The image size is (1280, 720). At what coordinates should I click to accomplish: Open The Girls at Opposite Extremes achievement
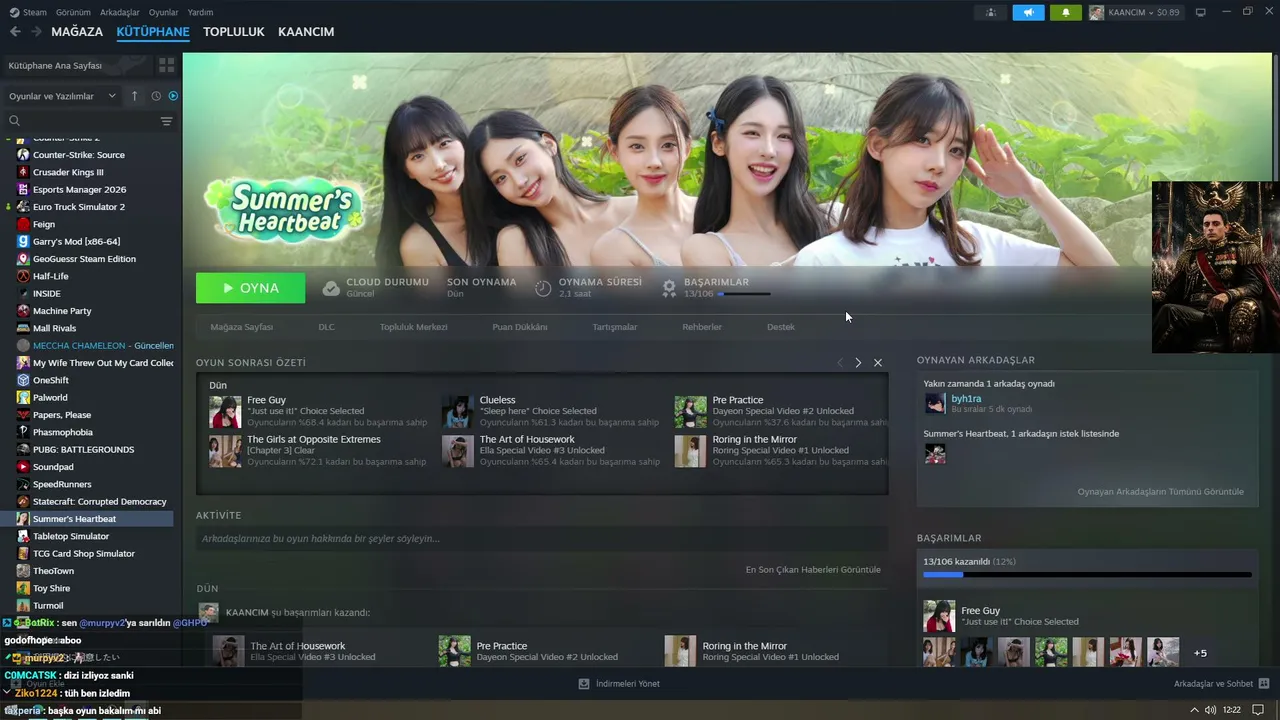coord(225,451)
